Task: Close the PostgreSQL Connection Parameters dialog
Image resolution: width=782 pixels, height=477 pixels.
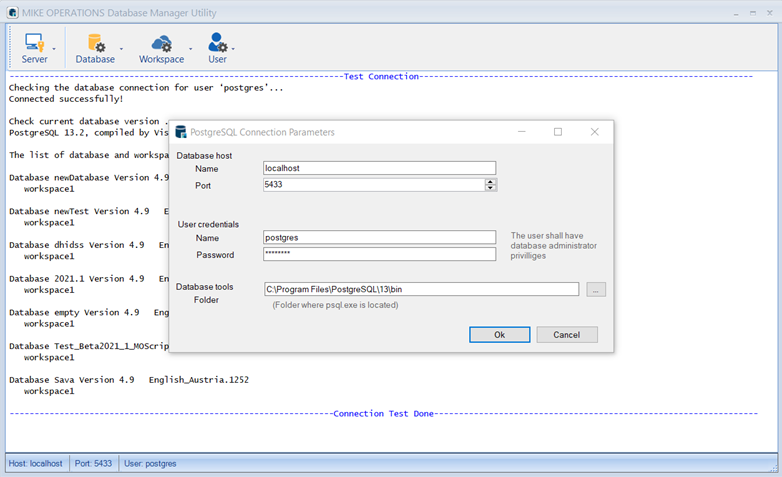Action: click(594, 132)
